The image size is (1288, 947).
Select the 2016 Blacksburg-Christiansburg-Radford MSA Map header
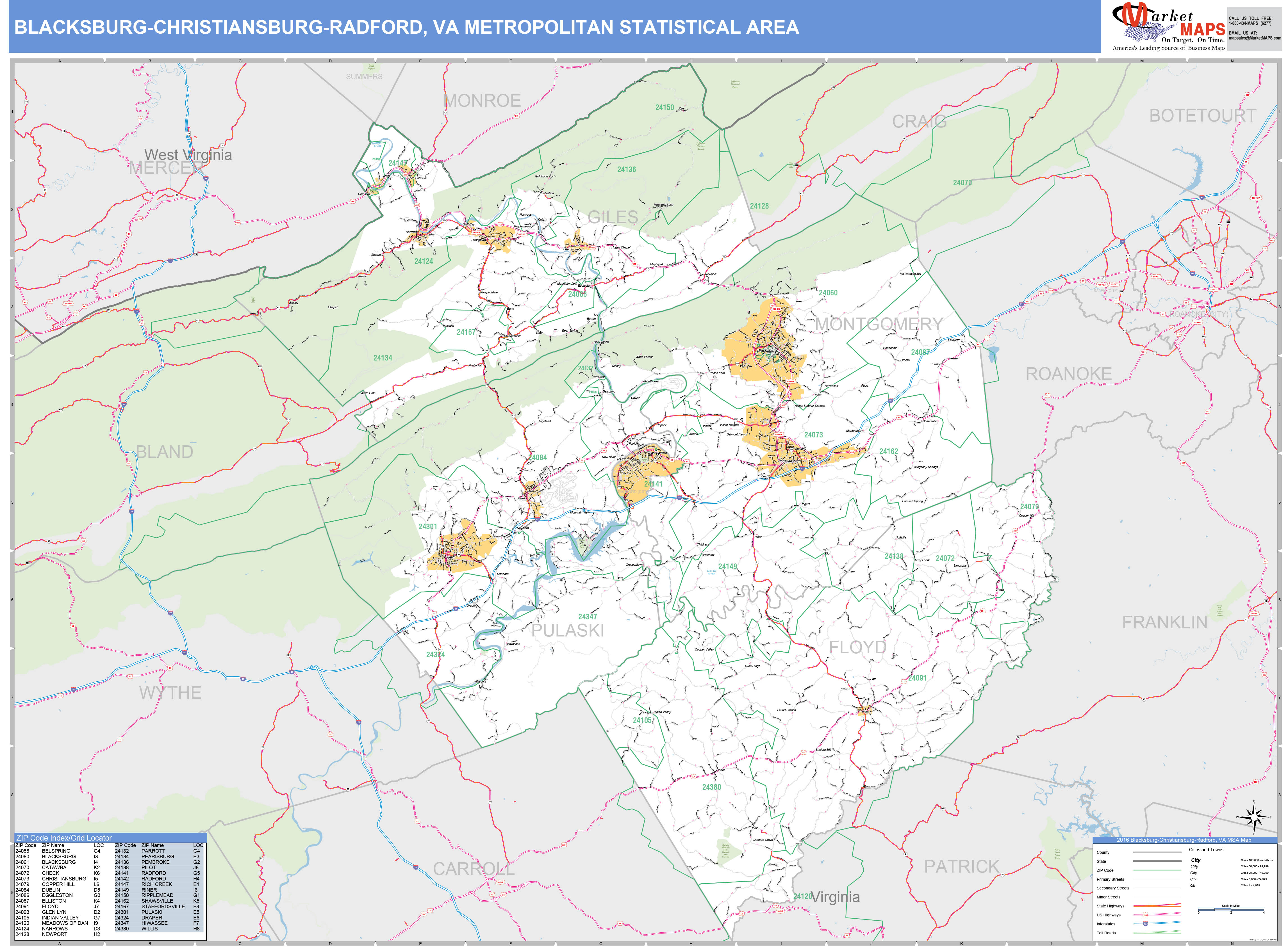pos(1184,840)
